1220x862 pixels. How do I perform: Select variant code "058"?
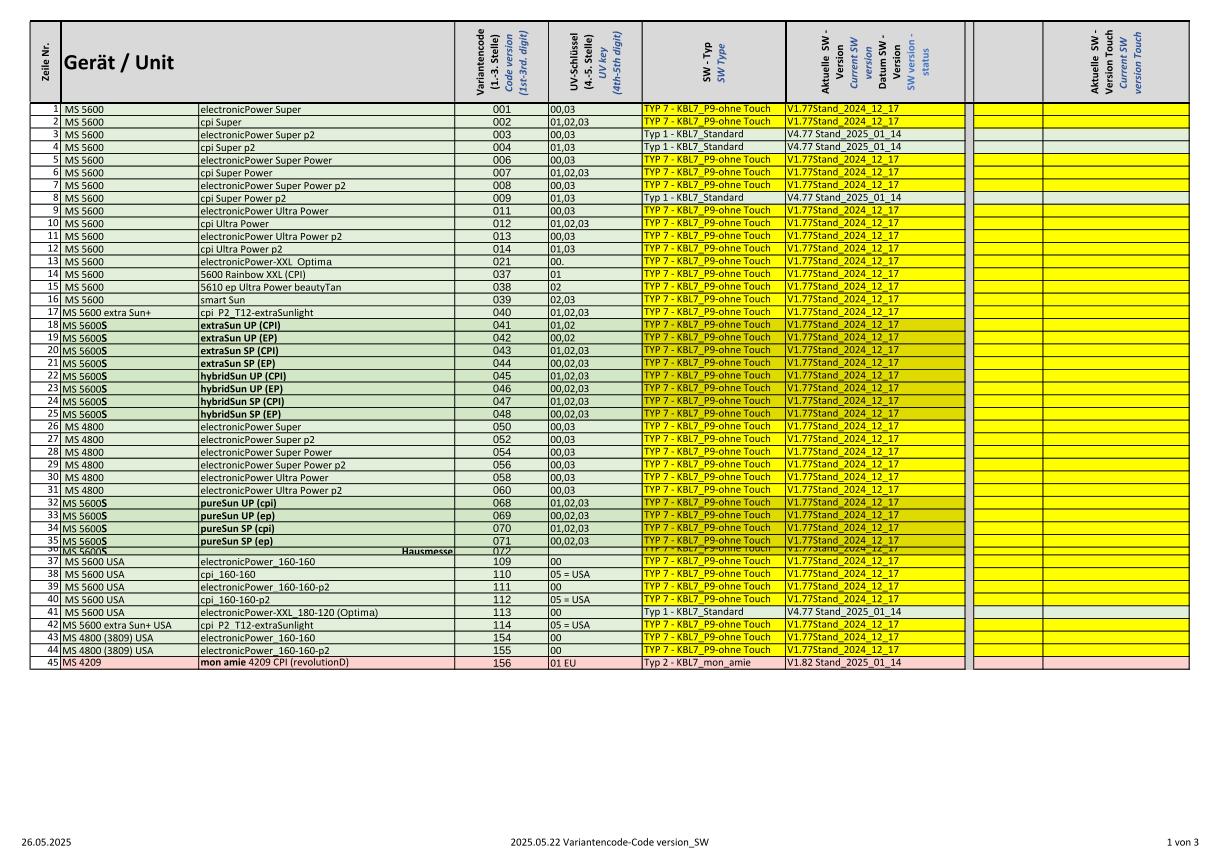tap(502, 478)
